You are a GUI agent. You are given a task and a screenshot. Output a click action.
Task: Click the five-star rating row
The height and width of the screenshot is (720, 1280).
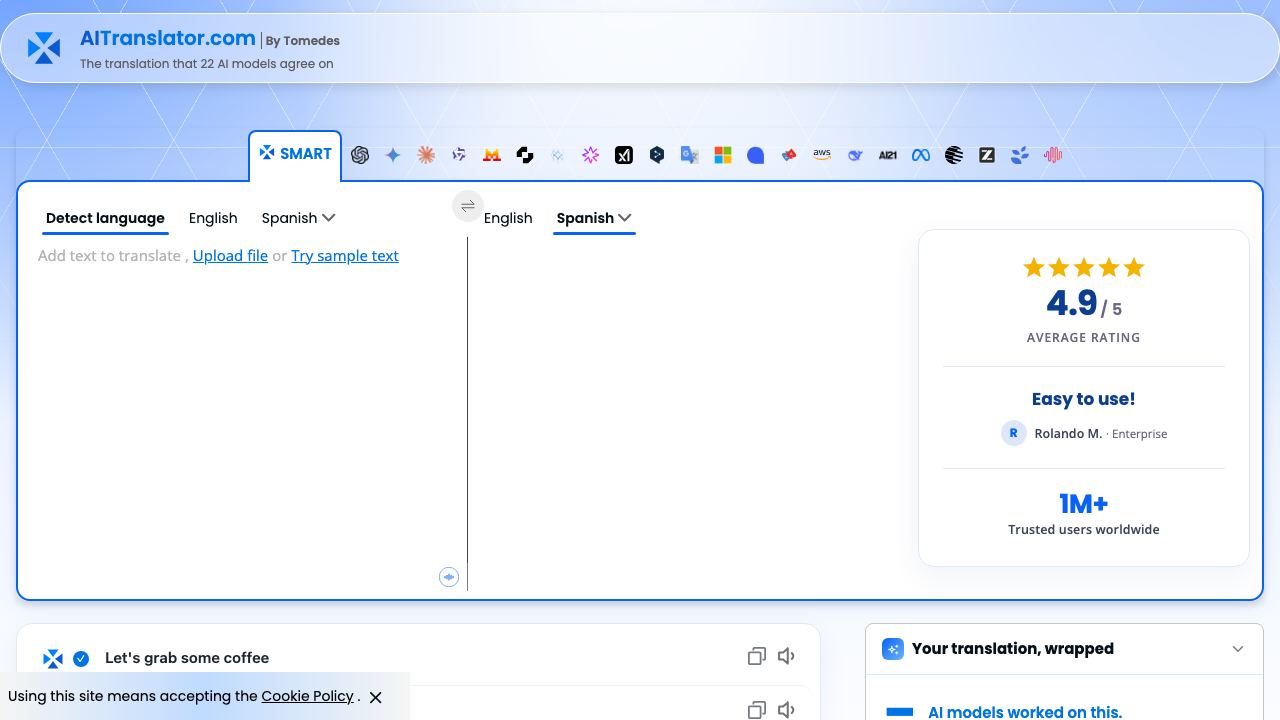(1084, 267)
